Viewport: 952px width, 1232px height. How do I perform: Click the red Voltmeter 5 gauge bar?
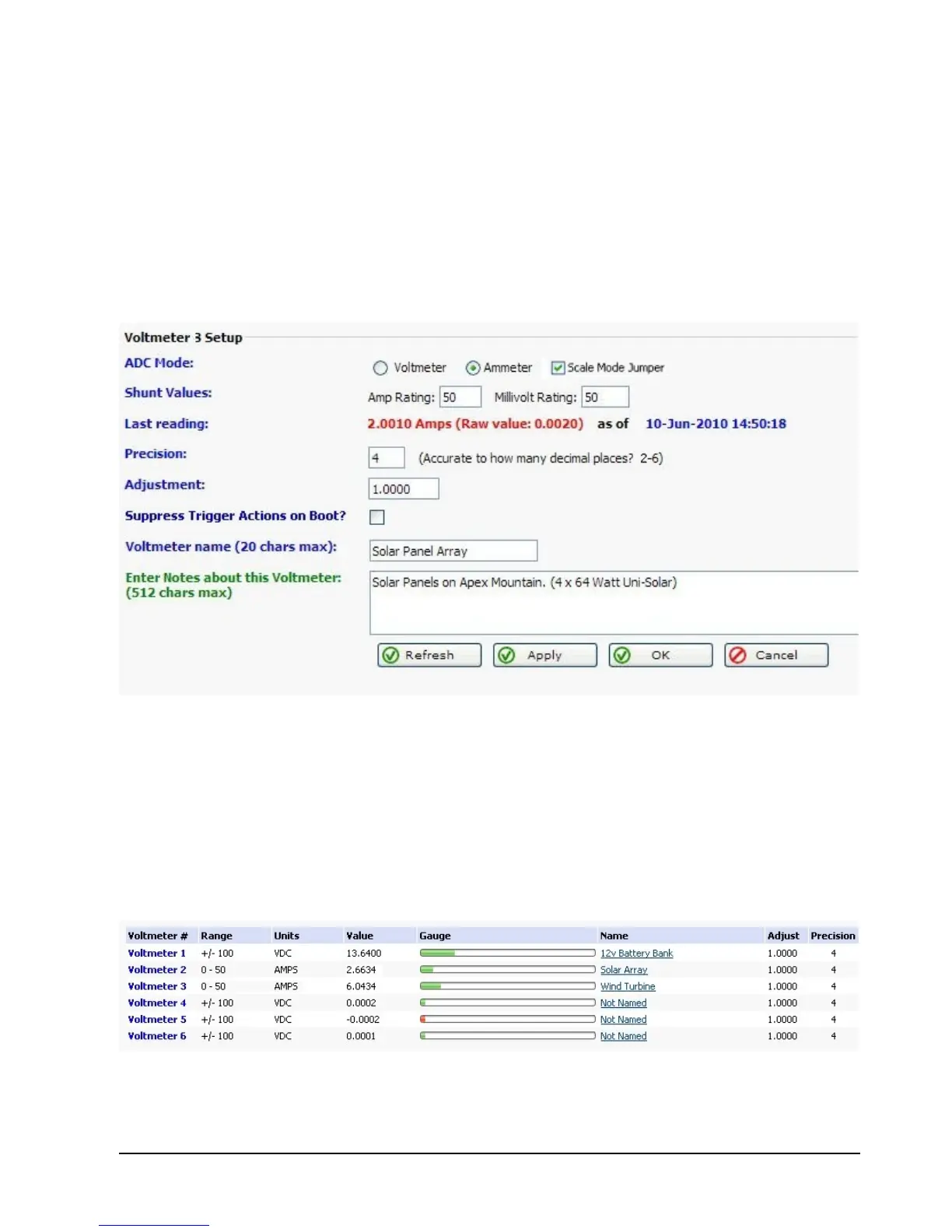tap(508, 1019)
